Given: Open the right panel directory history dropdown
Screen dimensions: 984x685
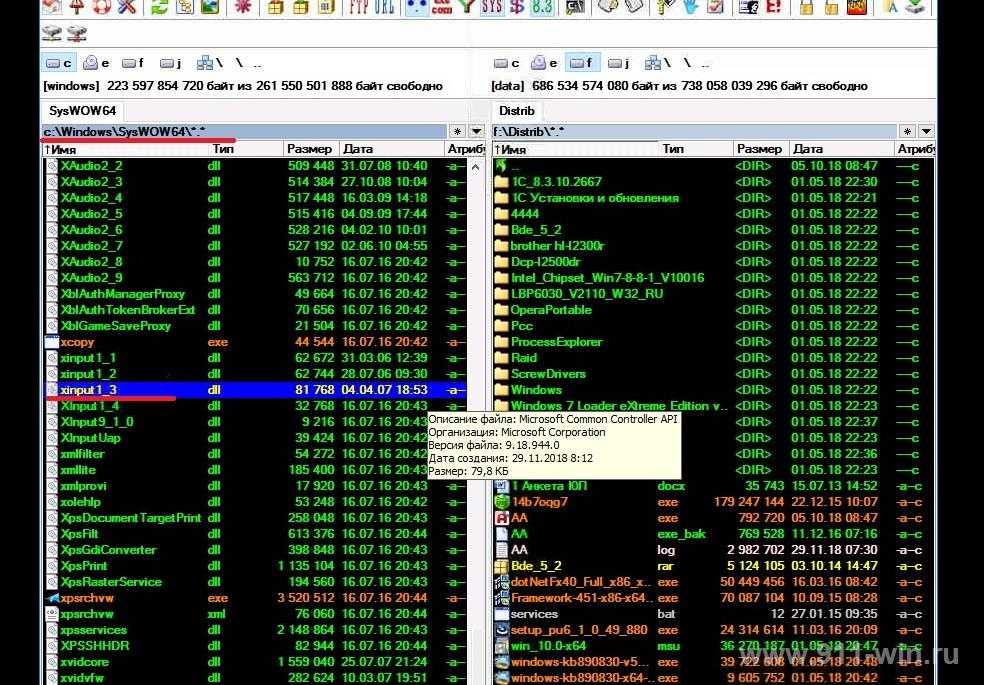Looking at the screenshot, I should click(925, 131).
